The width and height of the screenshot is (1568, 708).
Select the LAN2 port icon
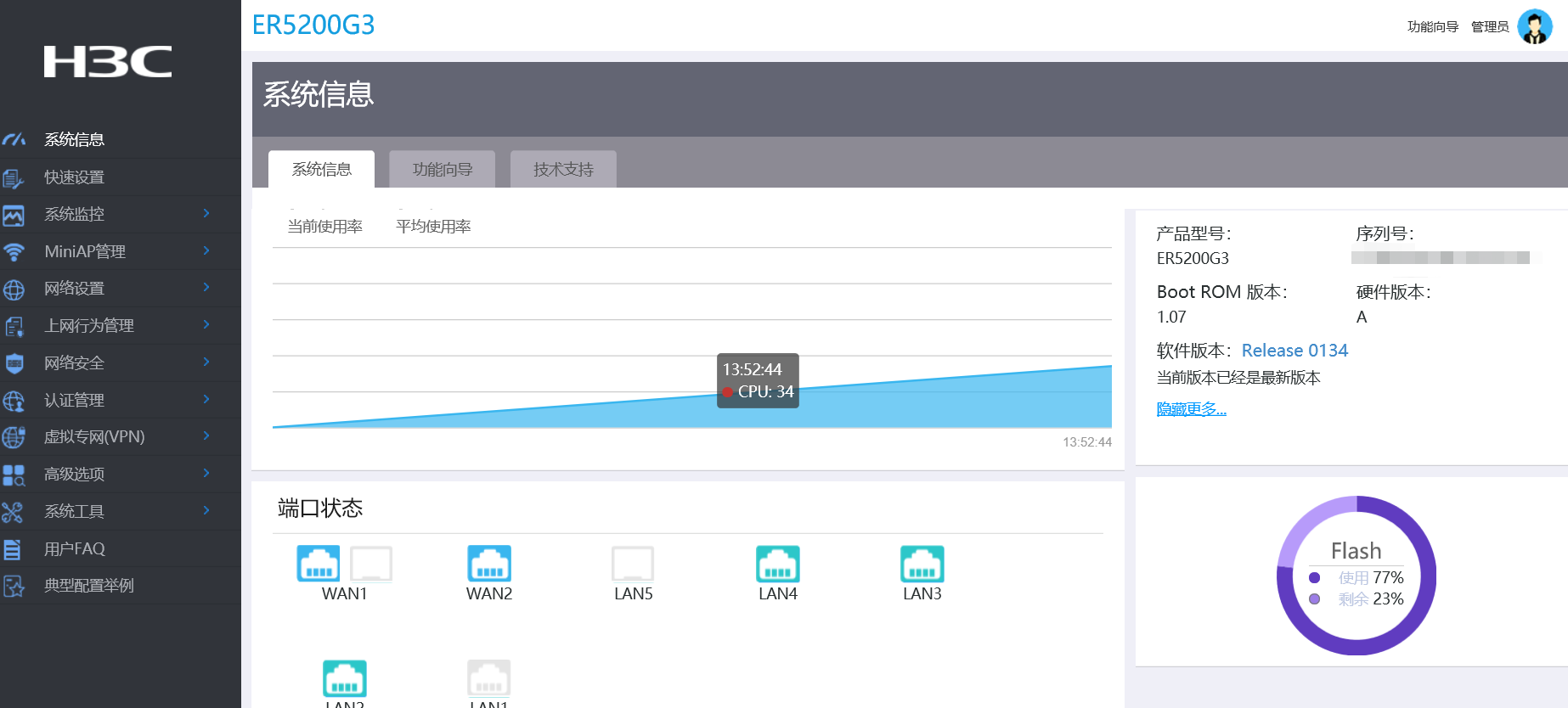coord(345,678)
